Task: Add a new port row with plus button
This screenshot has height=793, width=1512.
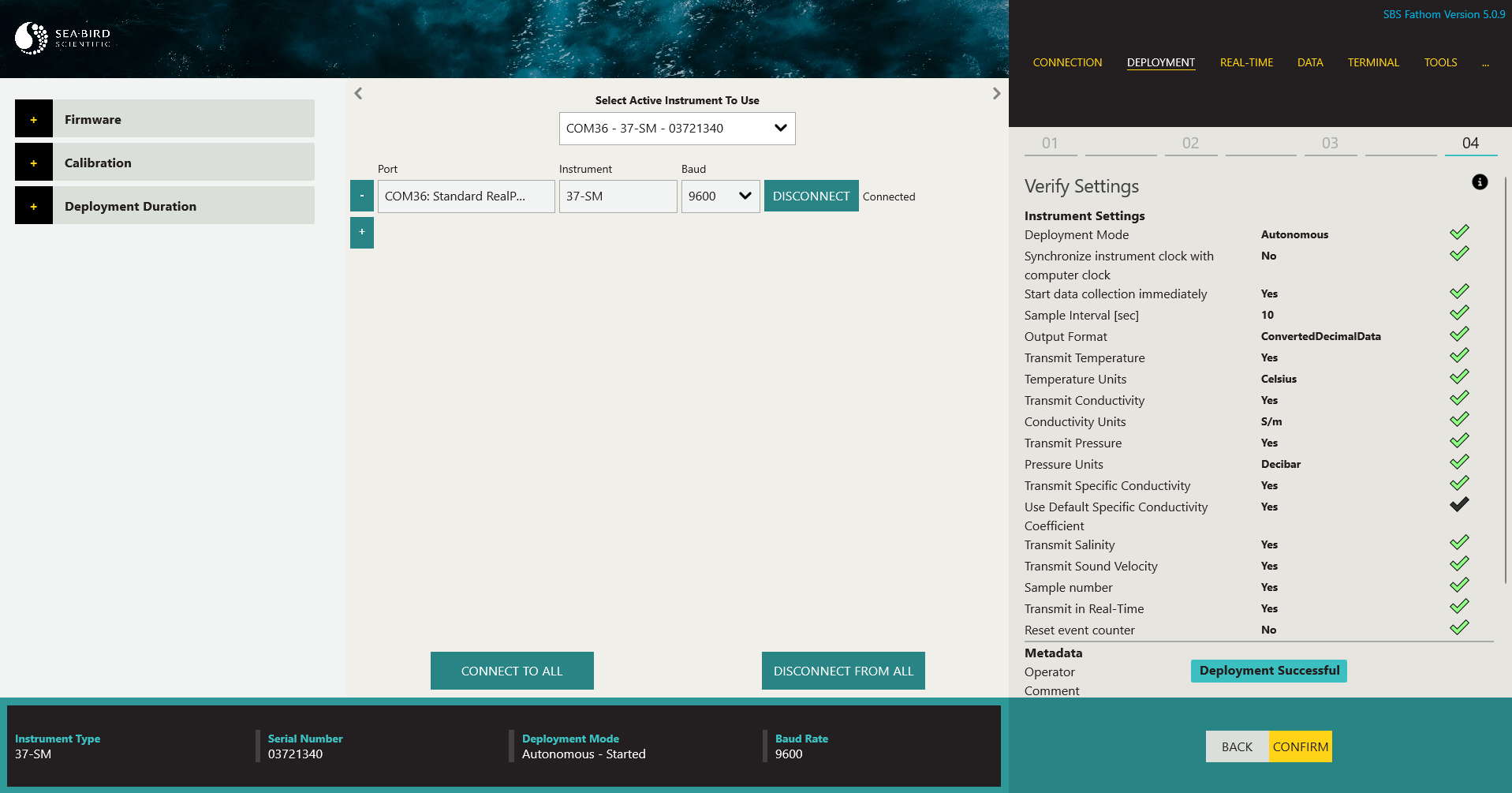Action: (x=362, y=232)
